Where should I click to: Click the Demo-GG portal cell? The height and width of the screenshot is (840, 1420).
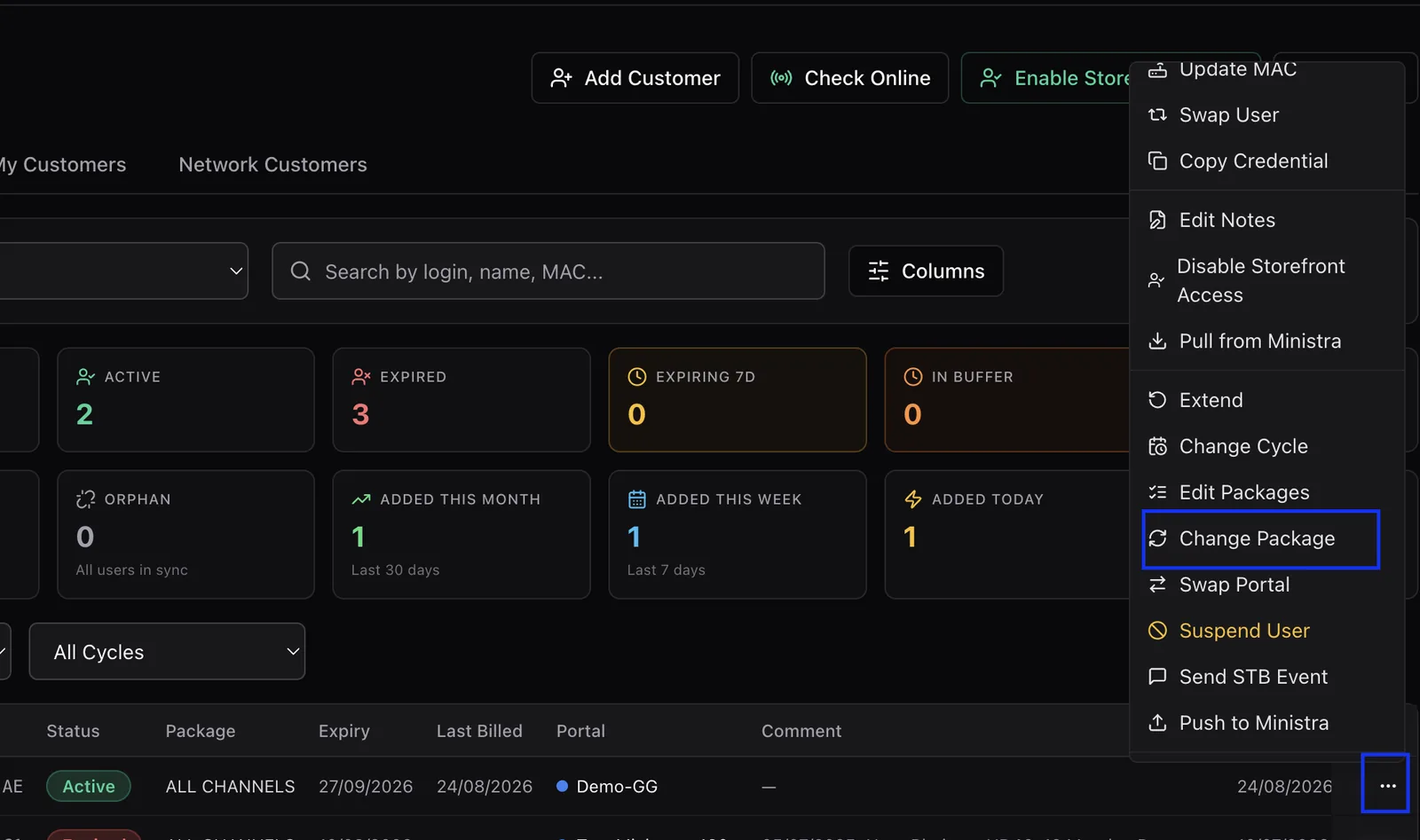pos(607,787)
